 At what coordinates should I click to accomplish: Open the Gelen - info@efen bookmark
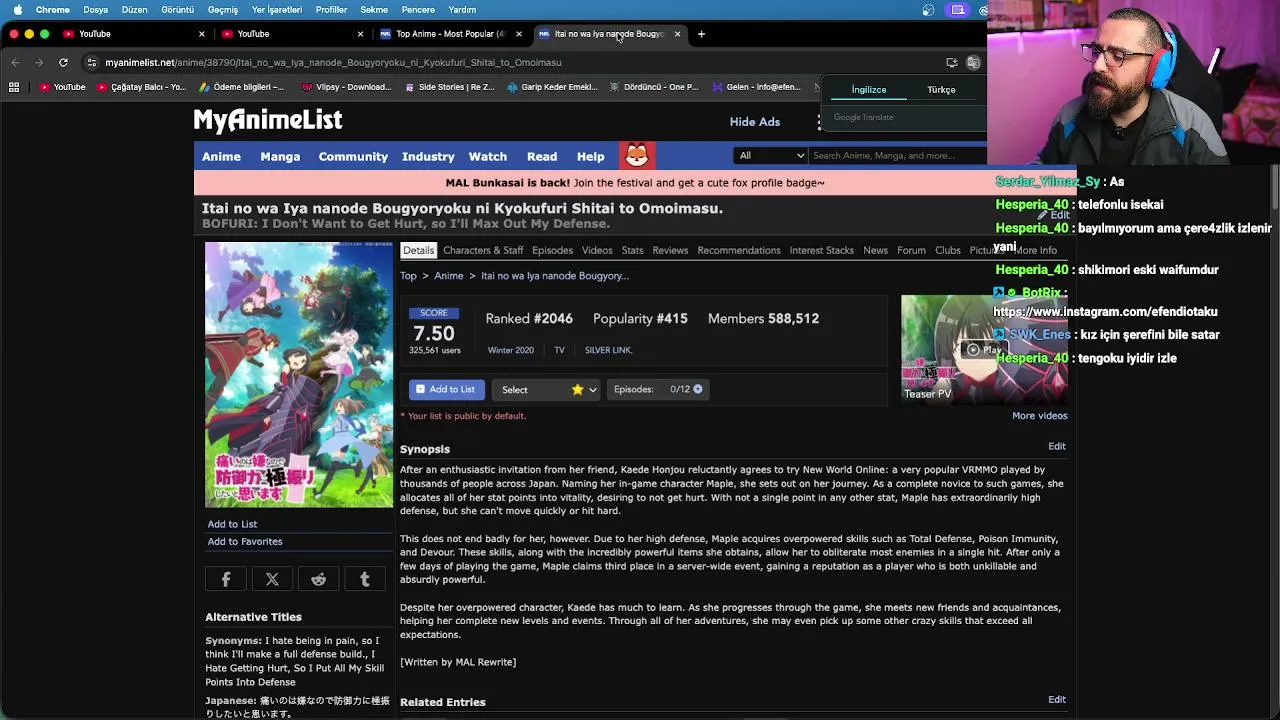(x=756, y=87)
